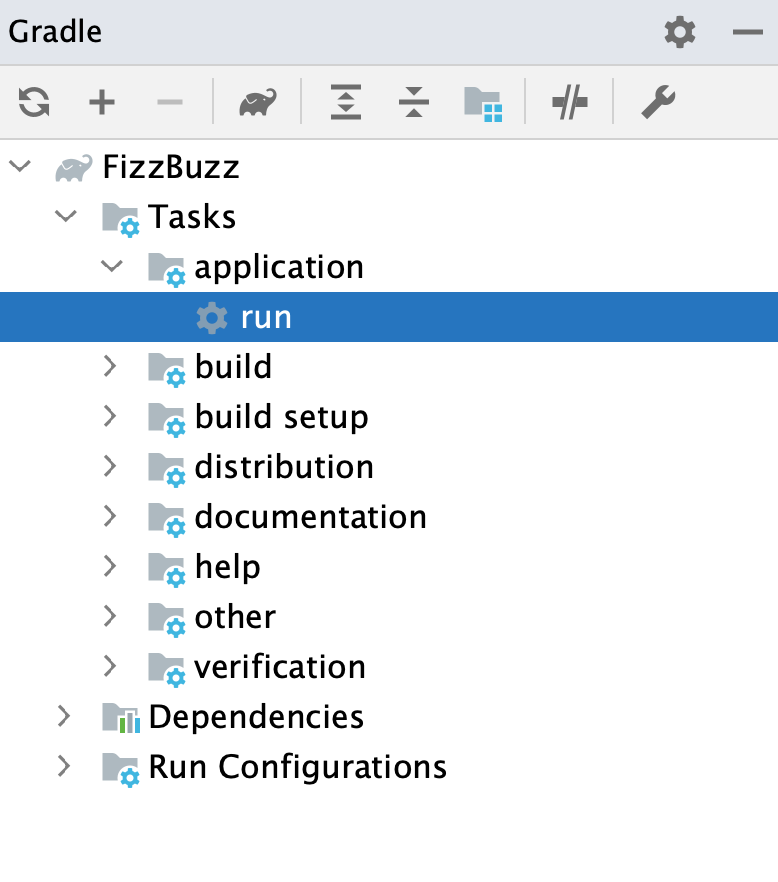Click the documentation folder icon
Viewport: 778px width, 882px height.
coord(167,520)
